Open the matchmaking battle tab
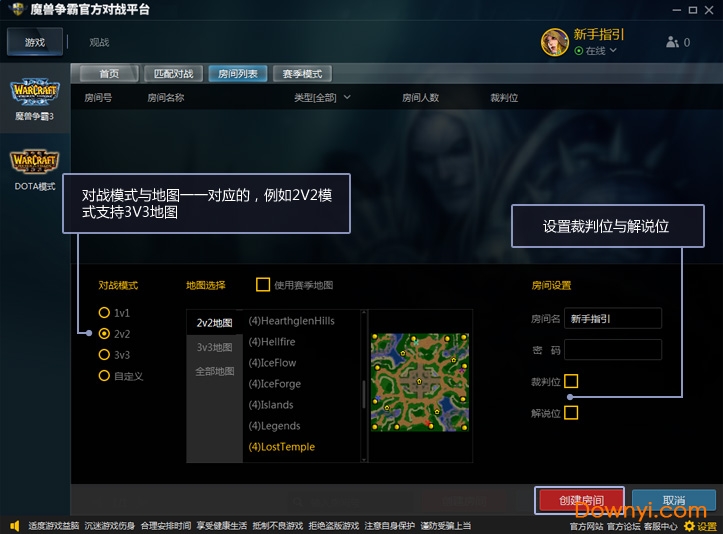The width and height of the screenshot is (723, 534). (173, 74)
